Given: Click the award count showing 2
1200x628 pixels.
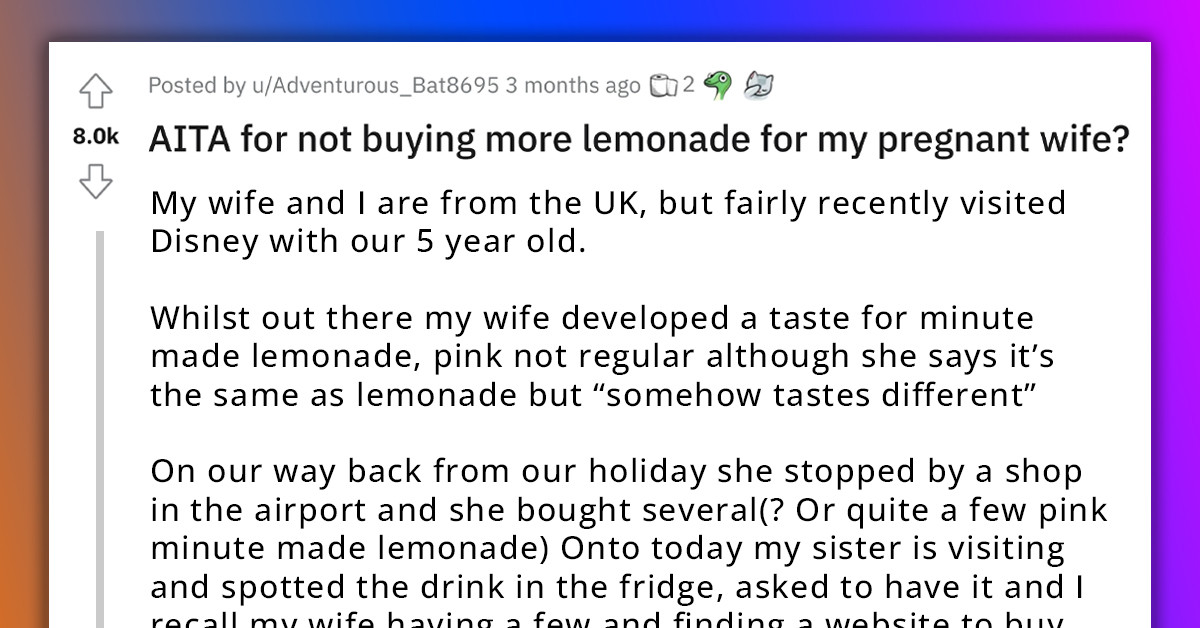Looking at the screenshot, I should [688, 84].
